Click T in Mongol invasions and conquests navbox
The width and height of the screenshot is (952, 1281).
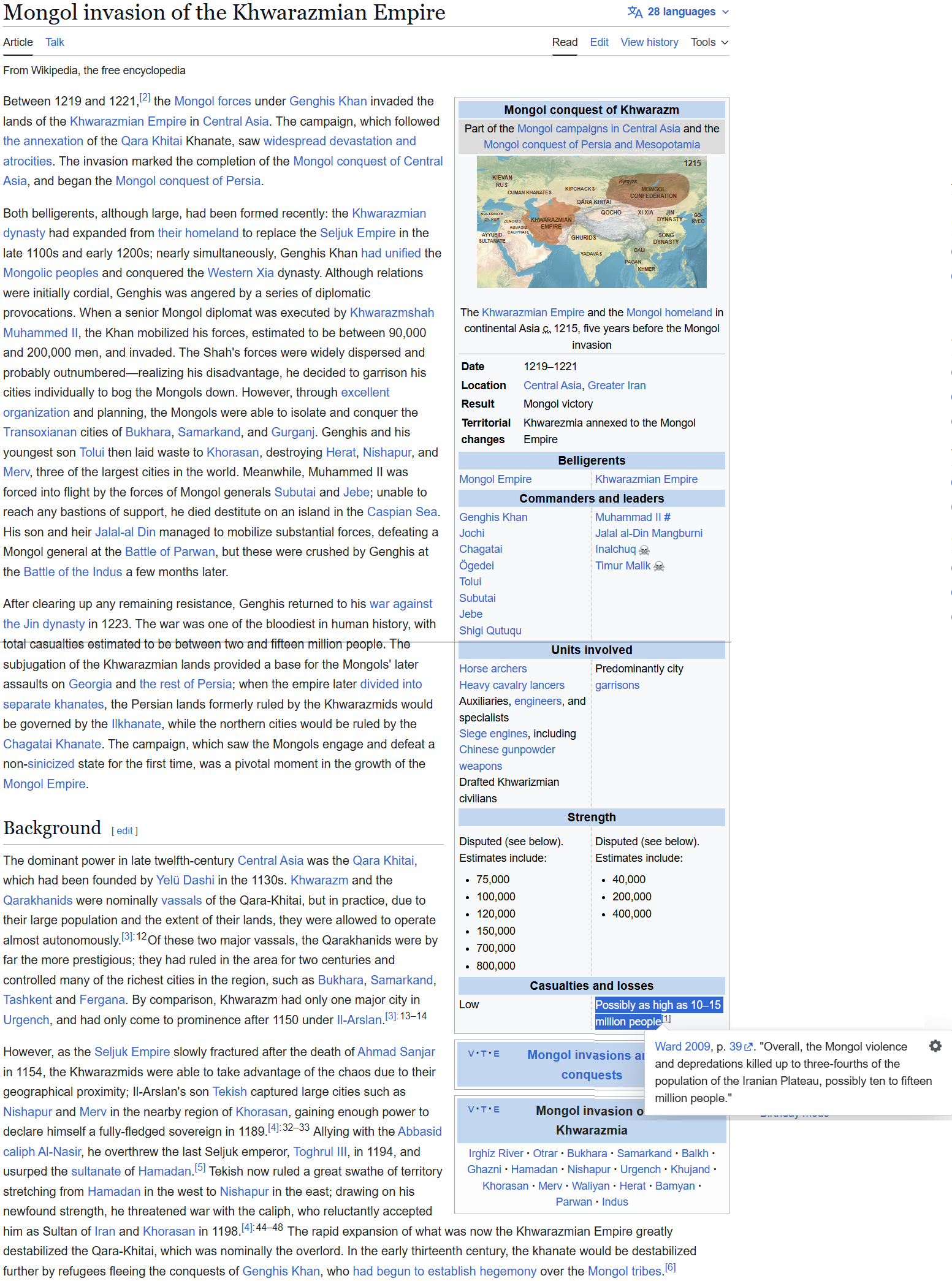[484, 1054]
